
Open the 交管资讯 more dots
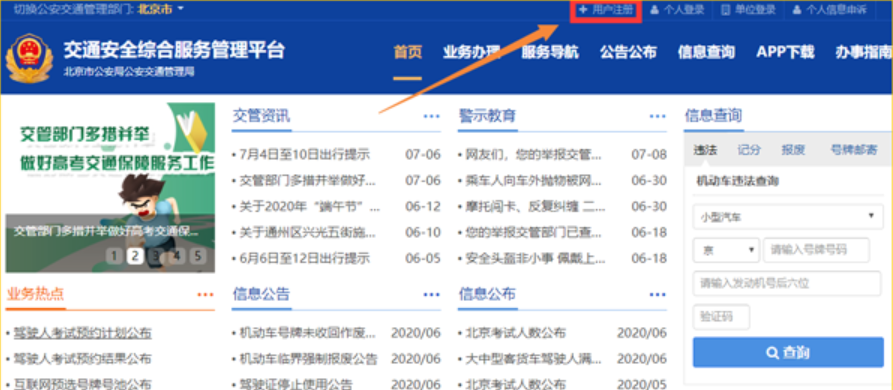point(432,116)
